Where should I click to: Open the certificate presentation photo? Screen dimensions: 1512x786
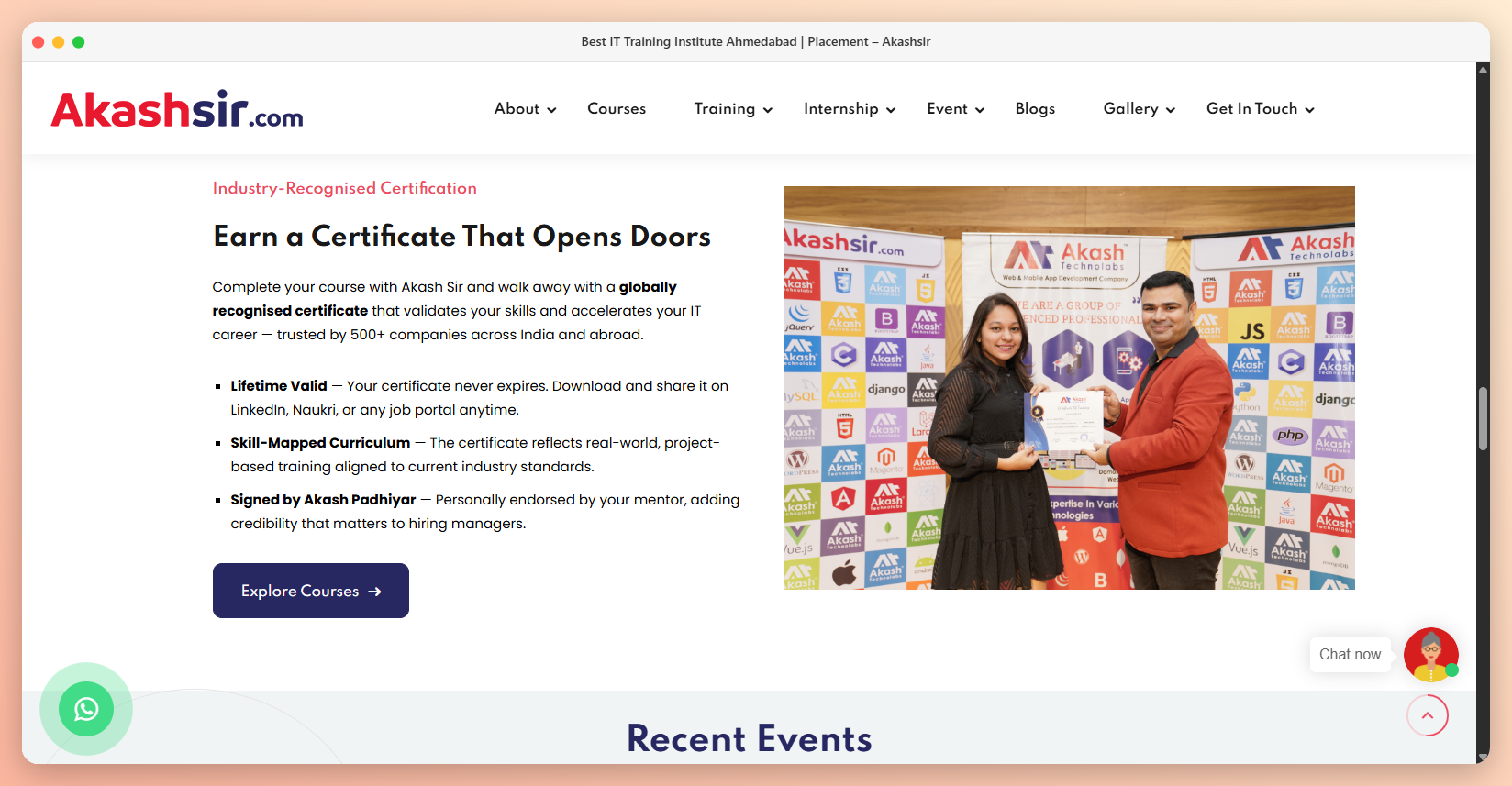[1069, 388]
